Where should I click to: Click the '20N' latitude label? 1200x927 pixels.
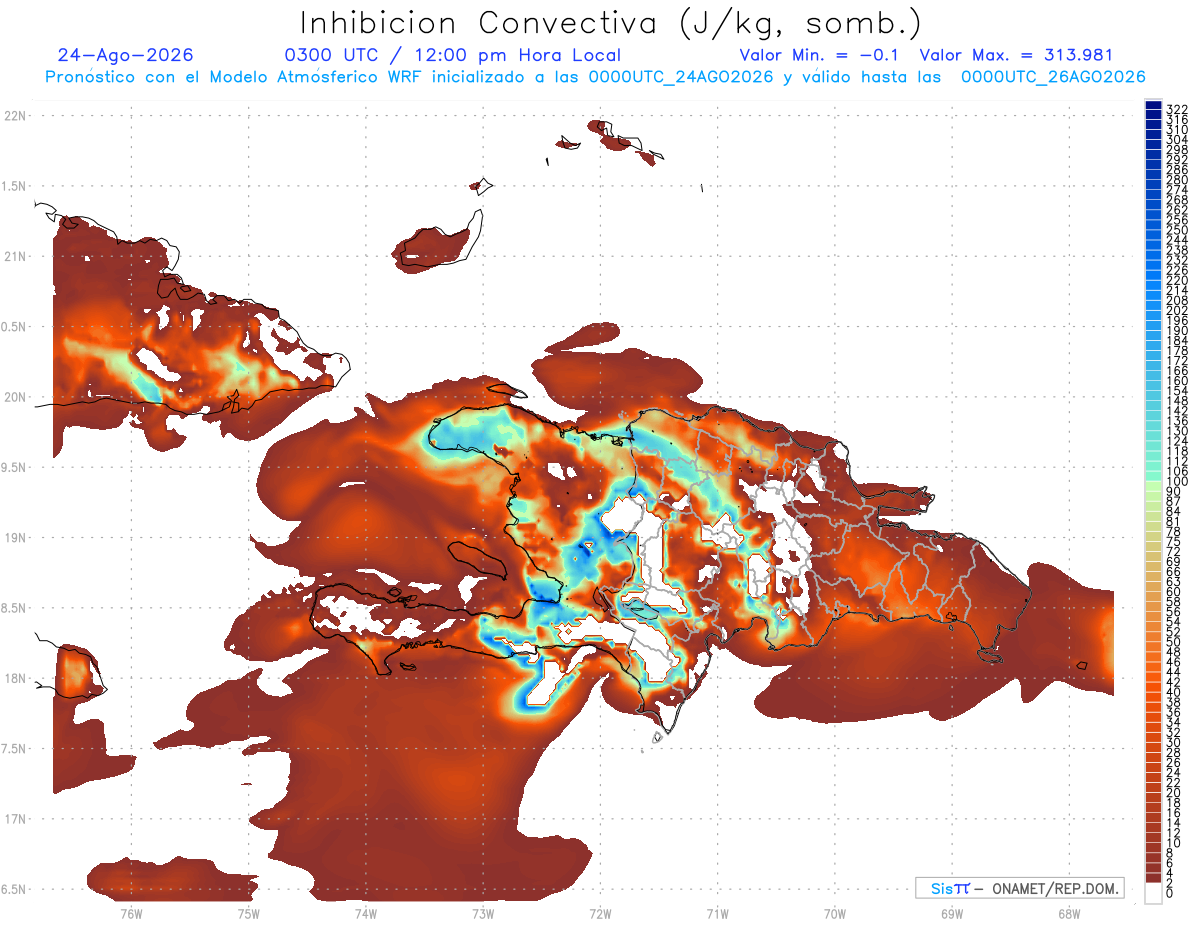[17, 397]
